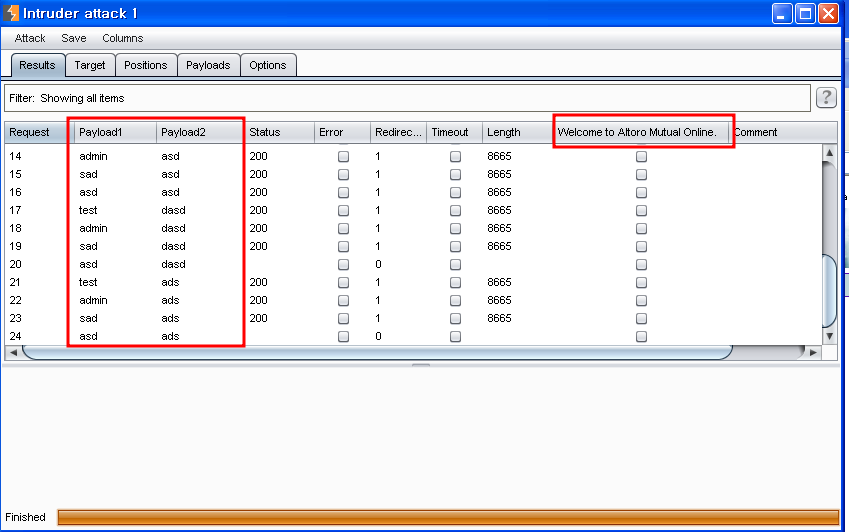Click the Filter: Showing all items bar
This screenshot has width=849, height=532.
coord(407,98)
